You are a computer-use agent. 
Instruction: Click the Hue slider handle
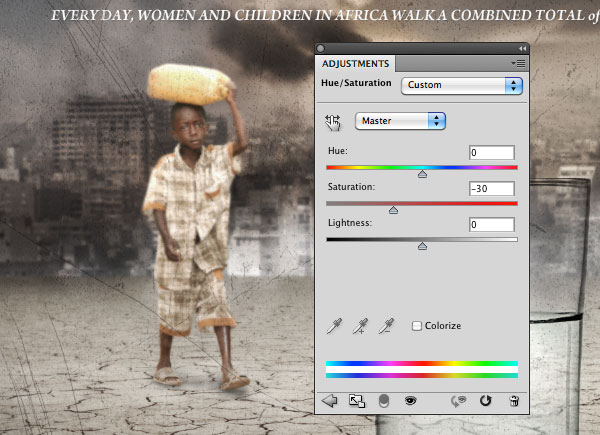pos(422,174)
